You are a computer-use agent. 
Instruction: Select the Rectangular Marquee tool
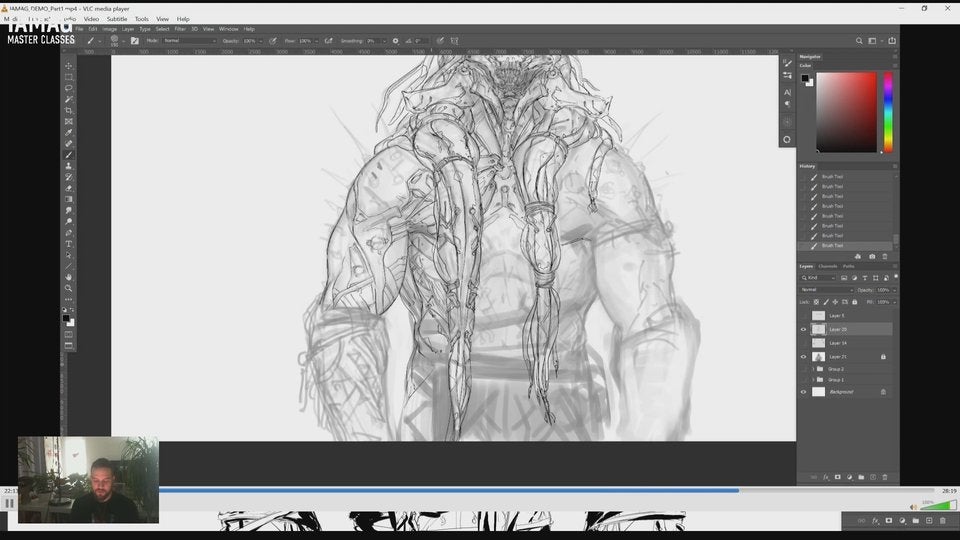[x=69, y=77]
